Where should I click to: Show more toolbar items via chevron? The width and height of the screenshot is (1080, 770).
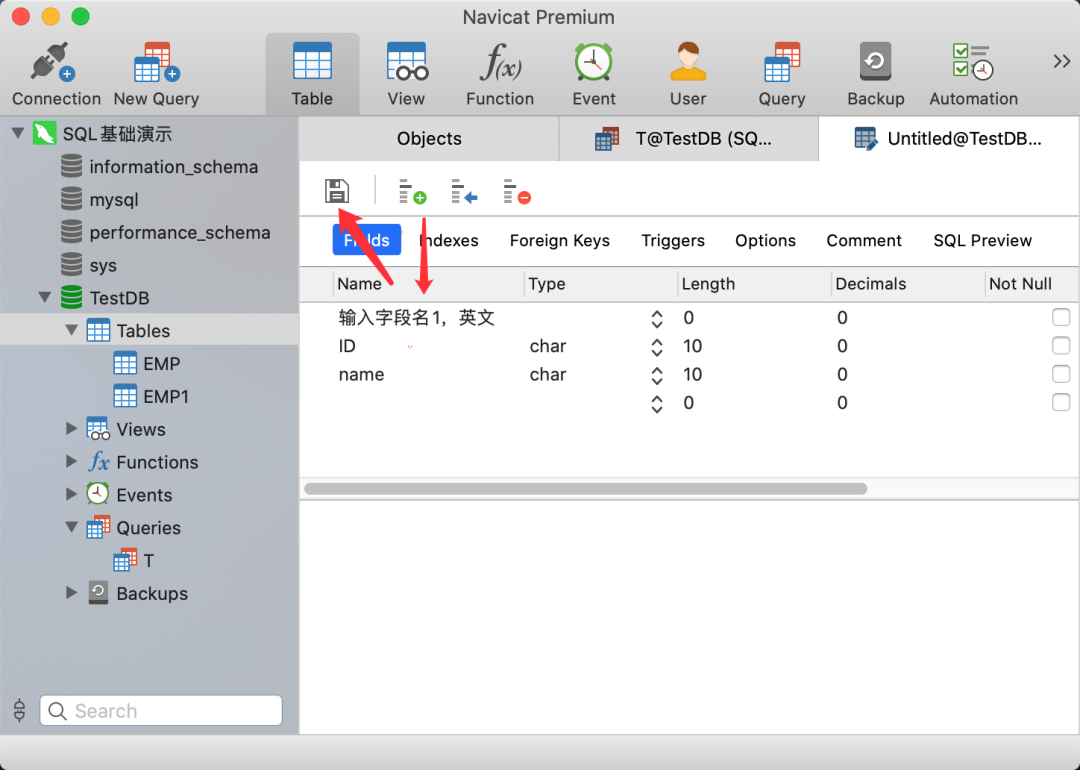tap(1061, 62)
